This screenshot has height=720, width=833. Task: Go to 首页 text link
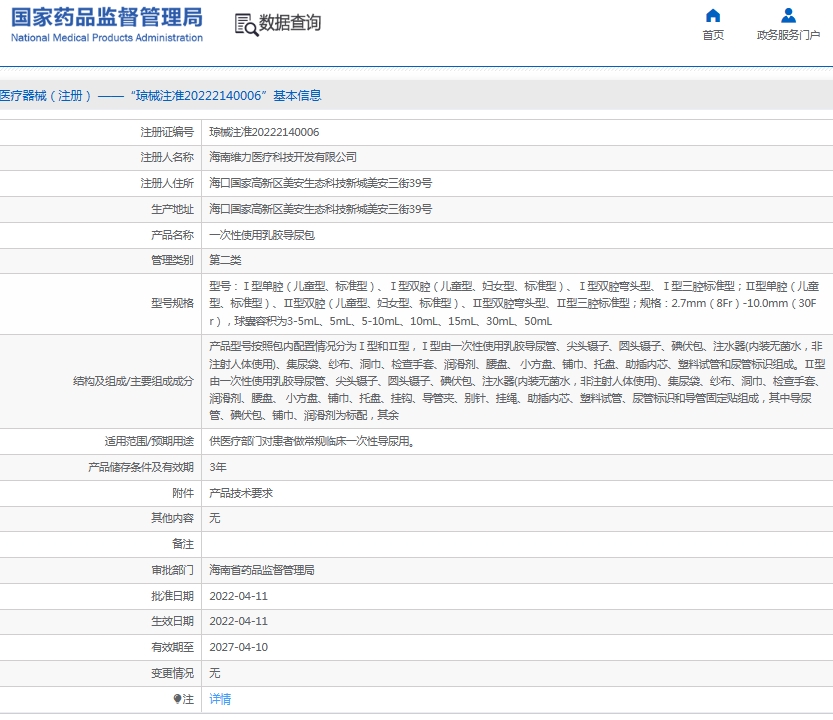click(x=712, y=35)
